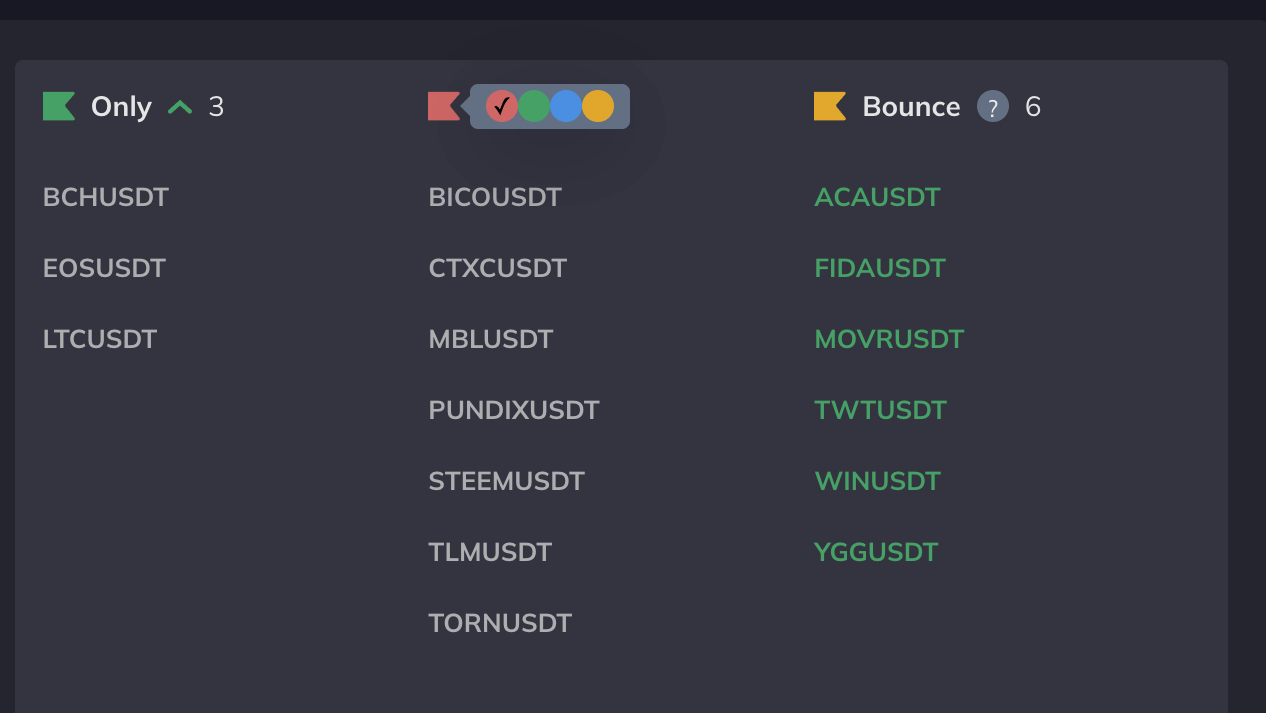
Task: Click the Only list heading
Action: coord(121,107)
